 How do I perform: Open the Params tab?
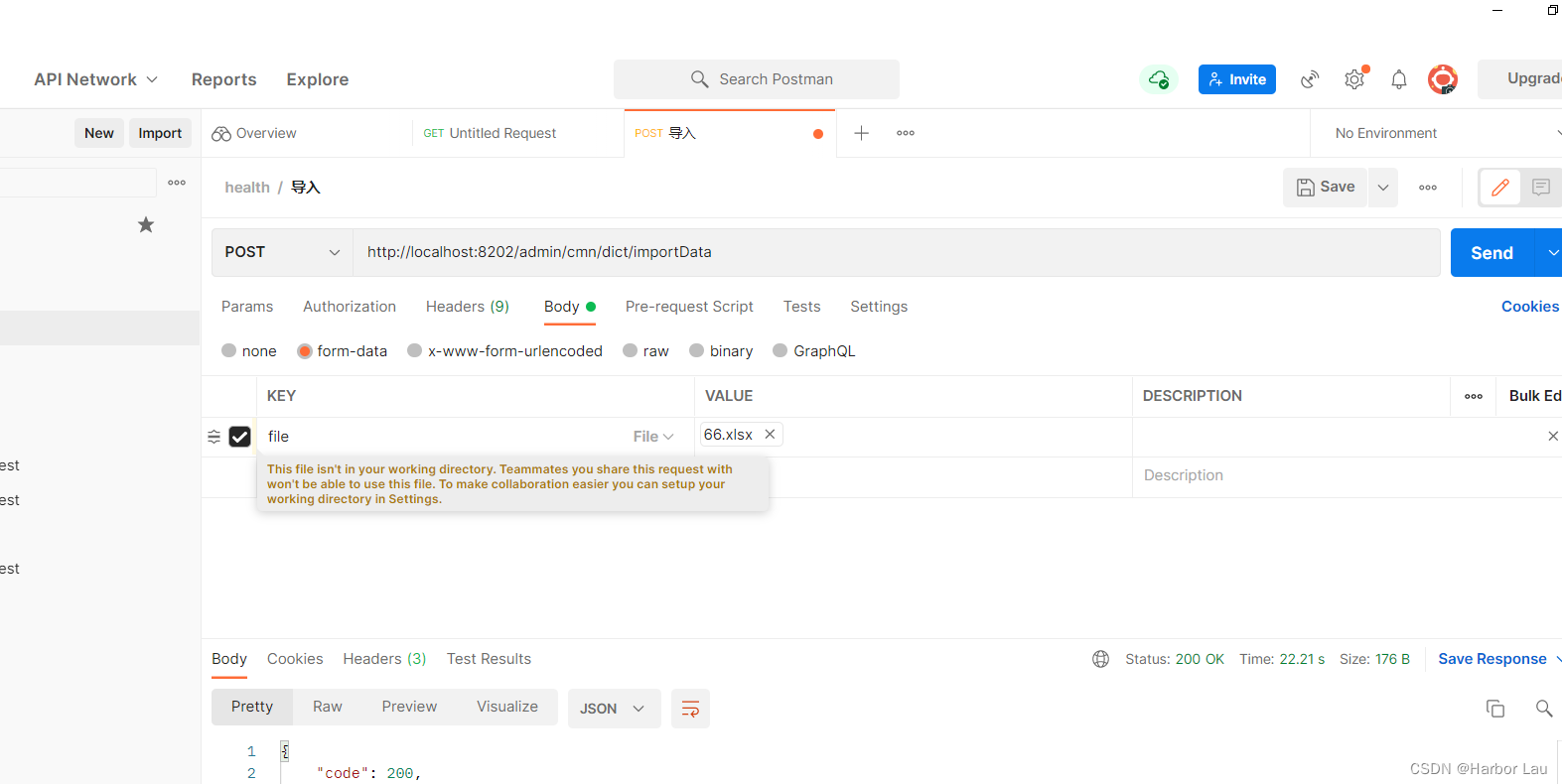(x=247, y=307)
